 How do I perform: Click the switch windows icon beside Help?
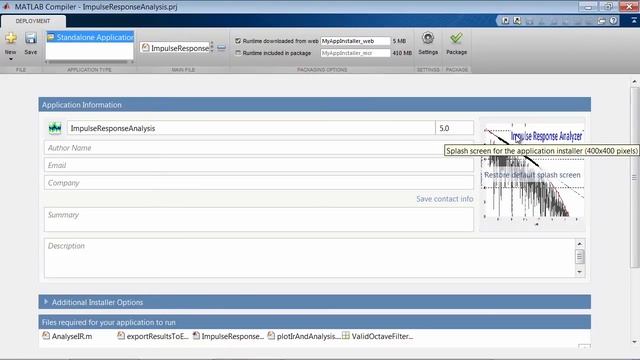coord(602,20)
